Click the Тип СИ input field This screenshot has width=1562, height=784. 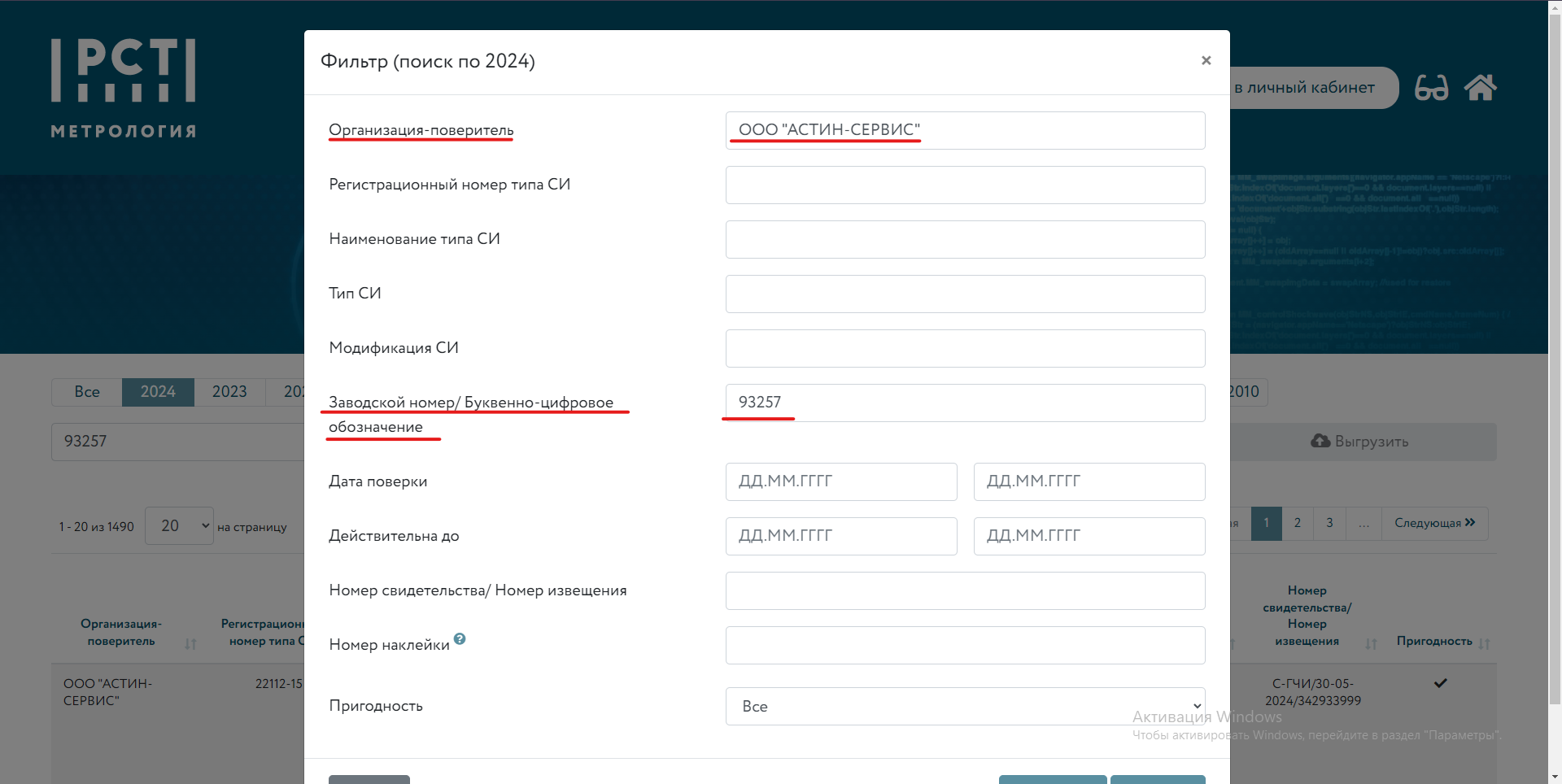click(965, 294)
